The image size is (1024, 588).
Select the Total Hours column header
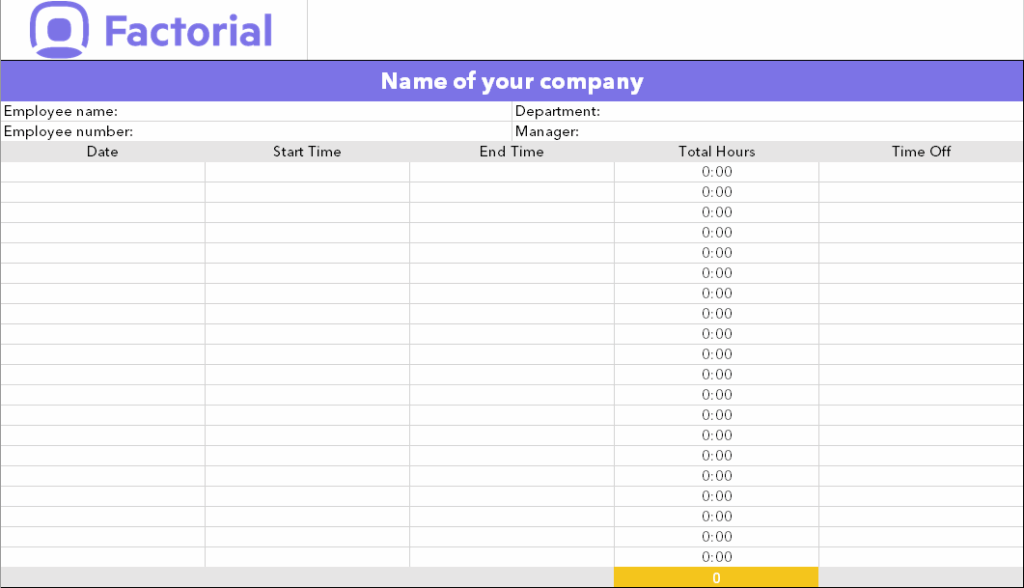pos(716,152)
